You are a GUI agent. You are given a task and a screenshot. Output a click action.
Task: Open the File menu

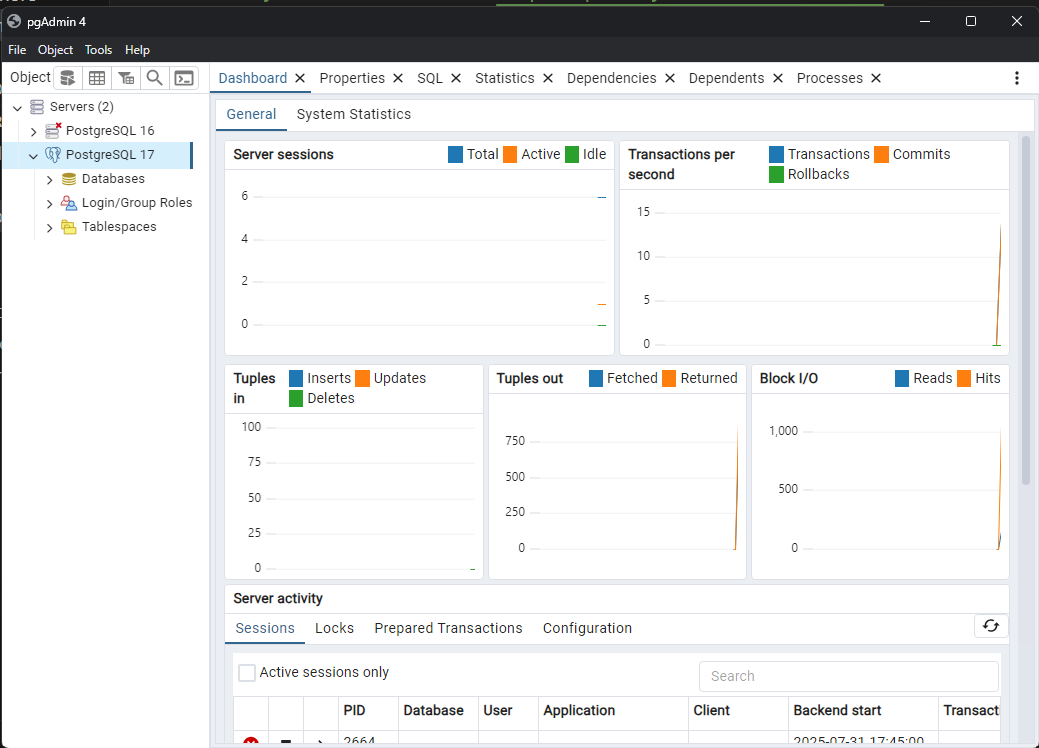[x=17, y=50]
